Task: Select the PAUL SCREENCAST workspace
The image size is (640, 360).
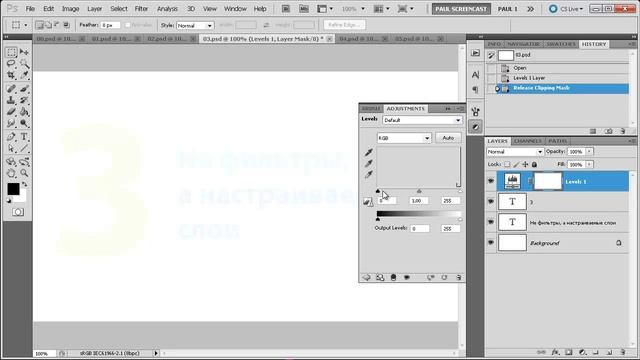Action: [x=461, y=9]
